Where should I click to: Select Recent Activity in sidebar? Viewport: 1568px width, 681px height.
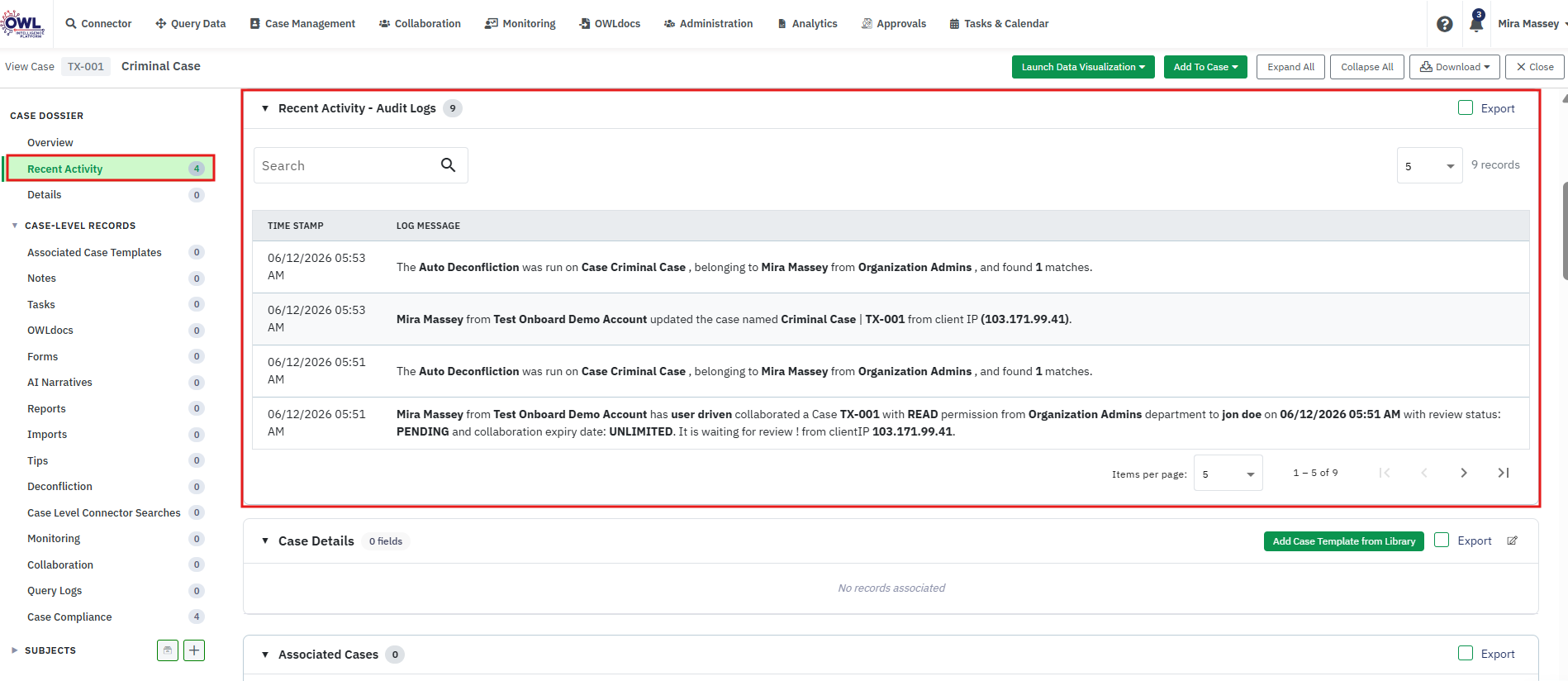109,169
